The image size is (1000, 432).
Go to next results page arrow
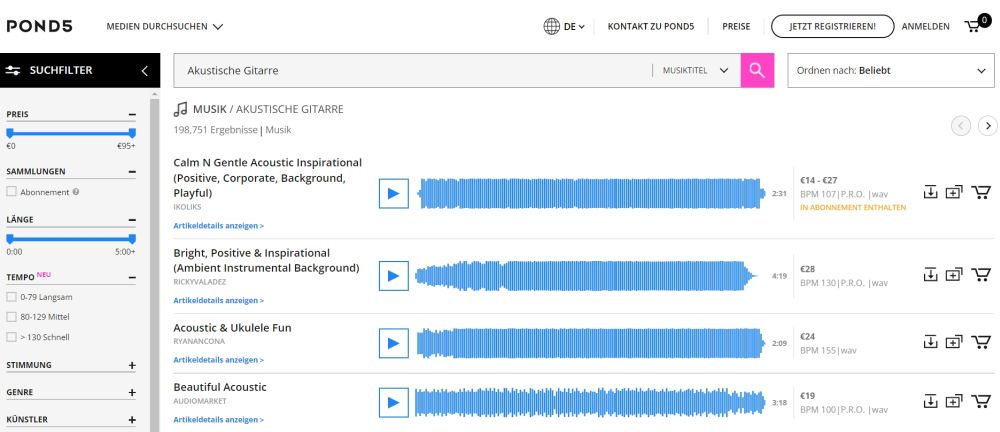[x=987, y=126]
